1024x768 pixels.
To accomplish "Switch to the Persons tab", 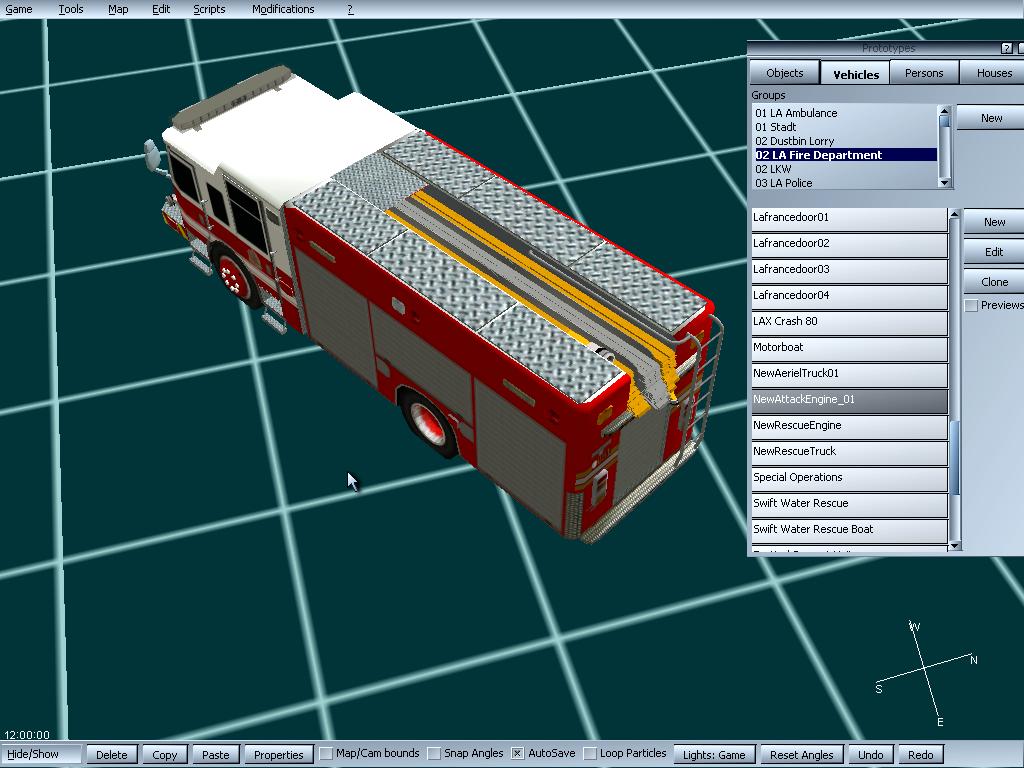I will tap(923, 73).
